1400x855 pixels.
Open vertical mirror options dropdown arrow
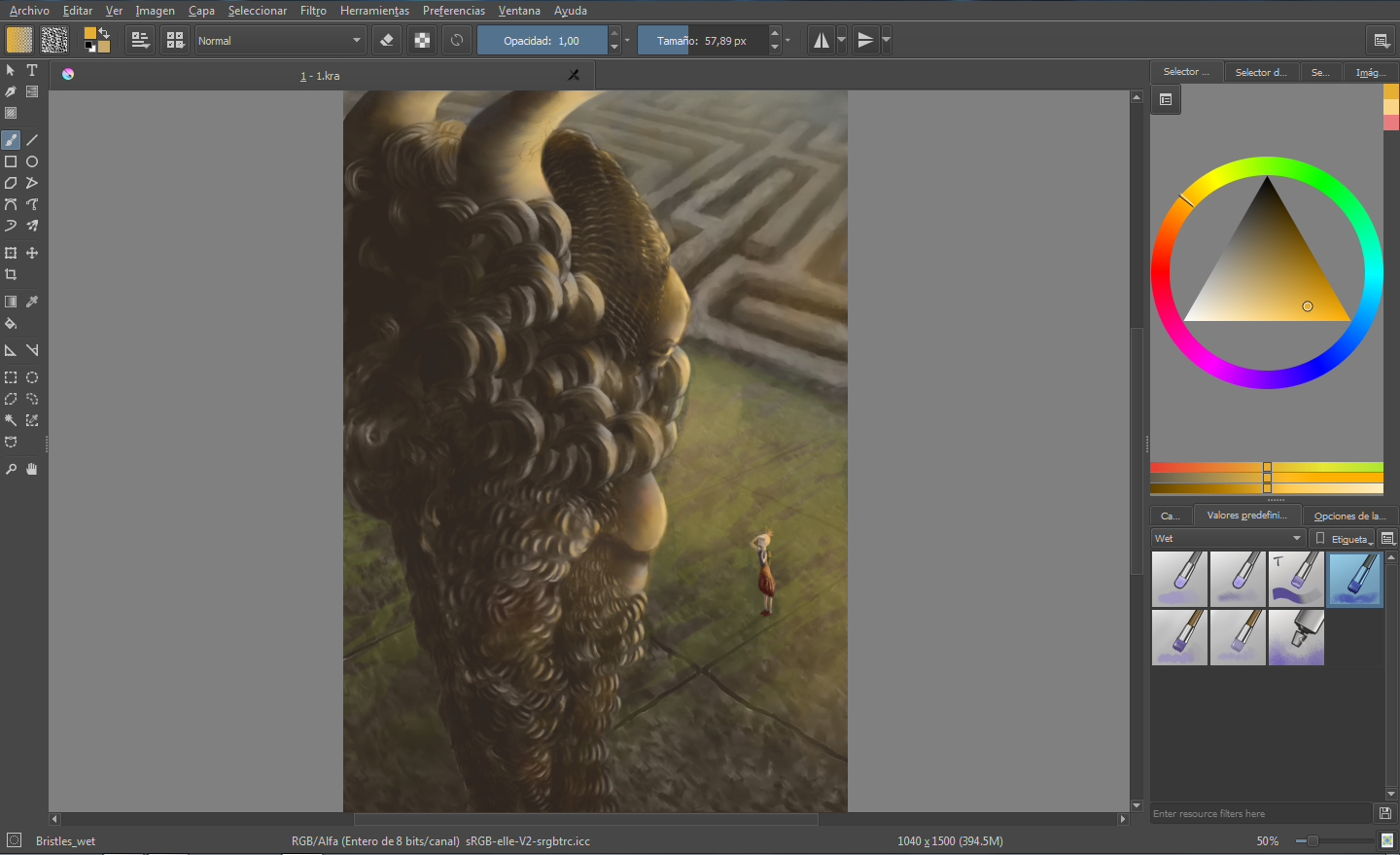click(886, 41)
